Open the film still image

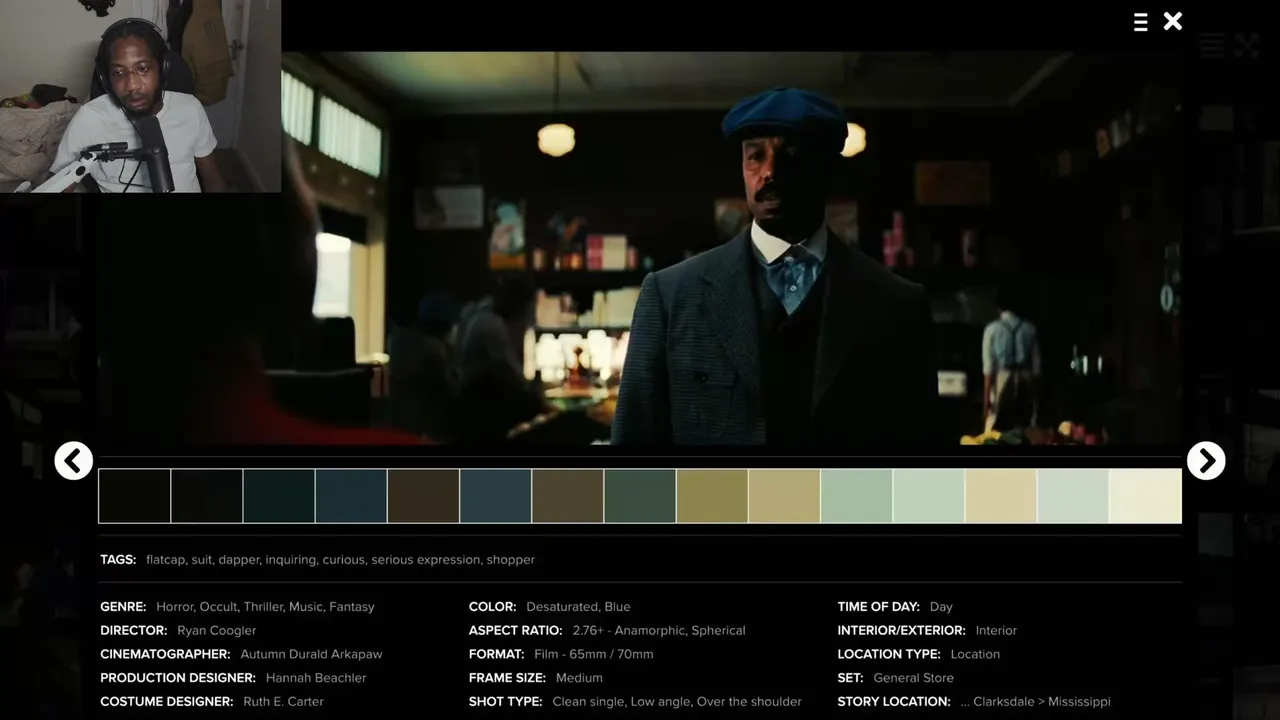pyautogui.click(x=640, y=248)
